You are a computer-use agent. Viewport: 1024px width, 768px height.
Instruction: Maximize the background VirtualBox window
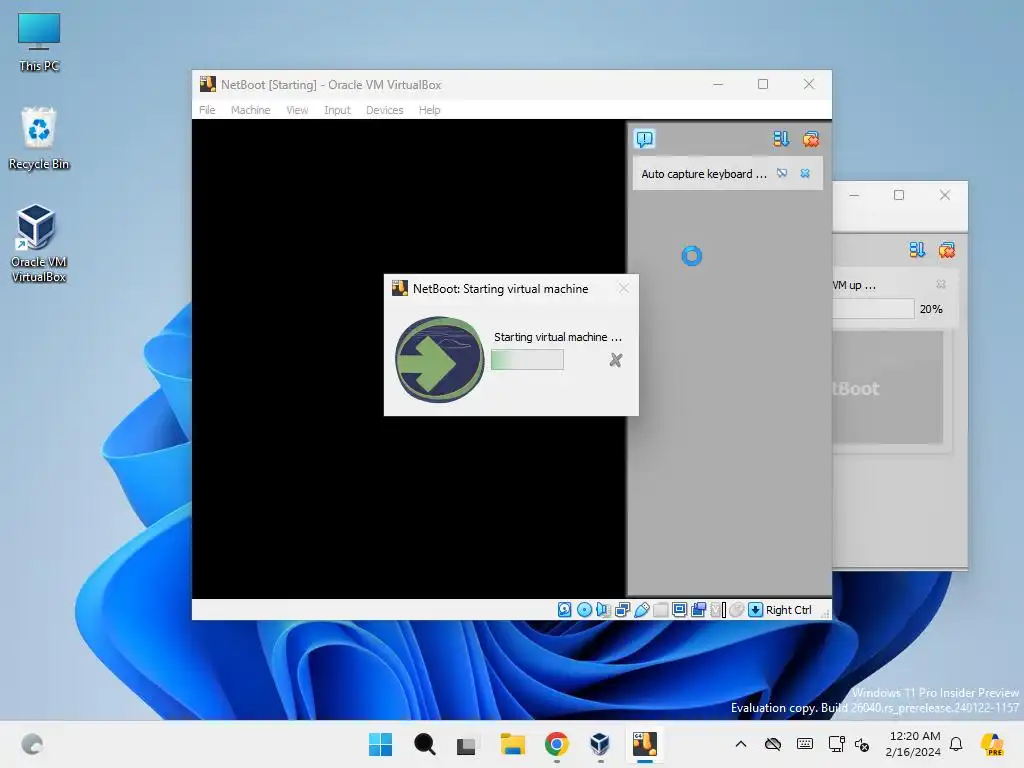pos(899,195)
